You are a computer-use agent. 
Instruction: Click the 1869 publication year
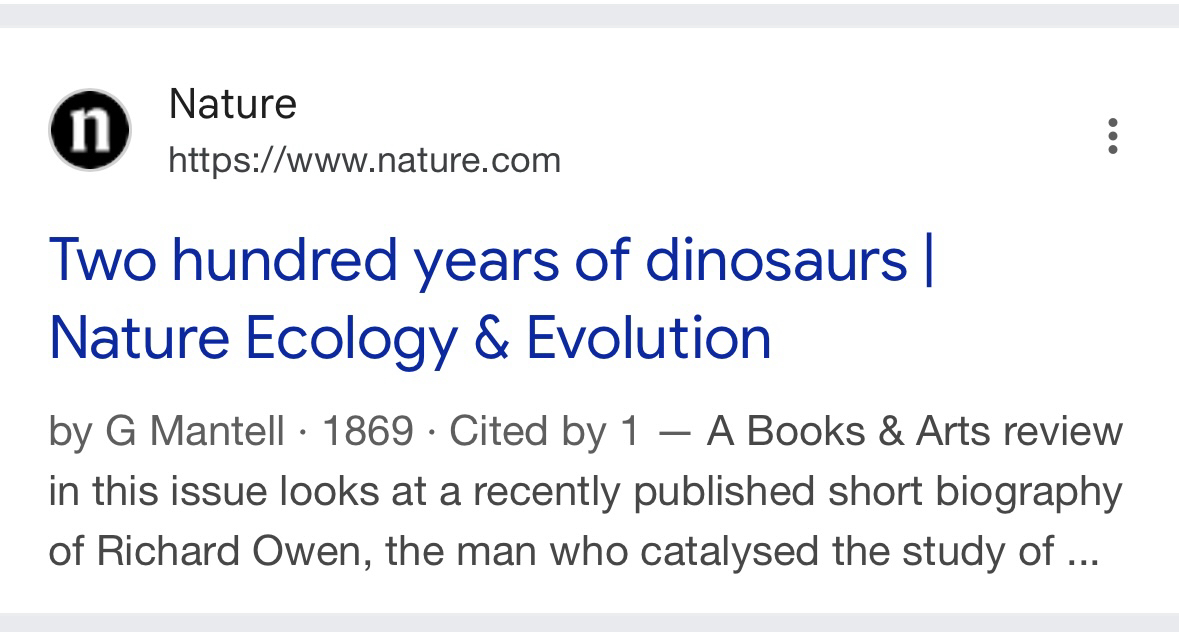(x=368, y=432)
